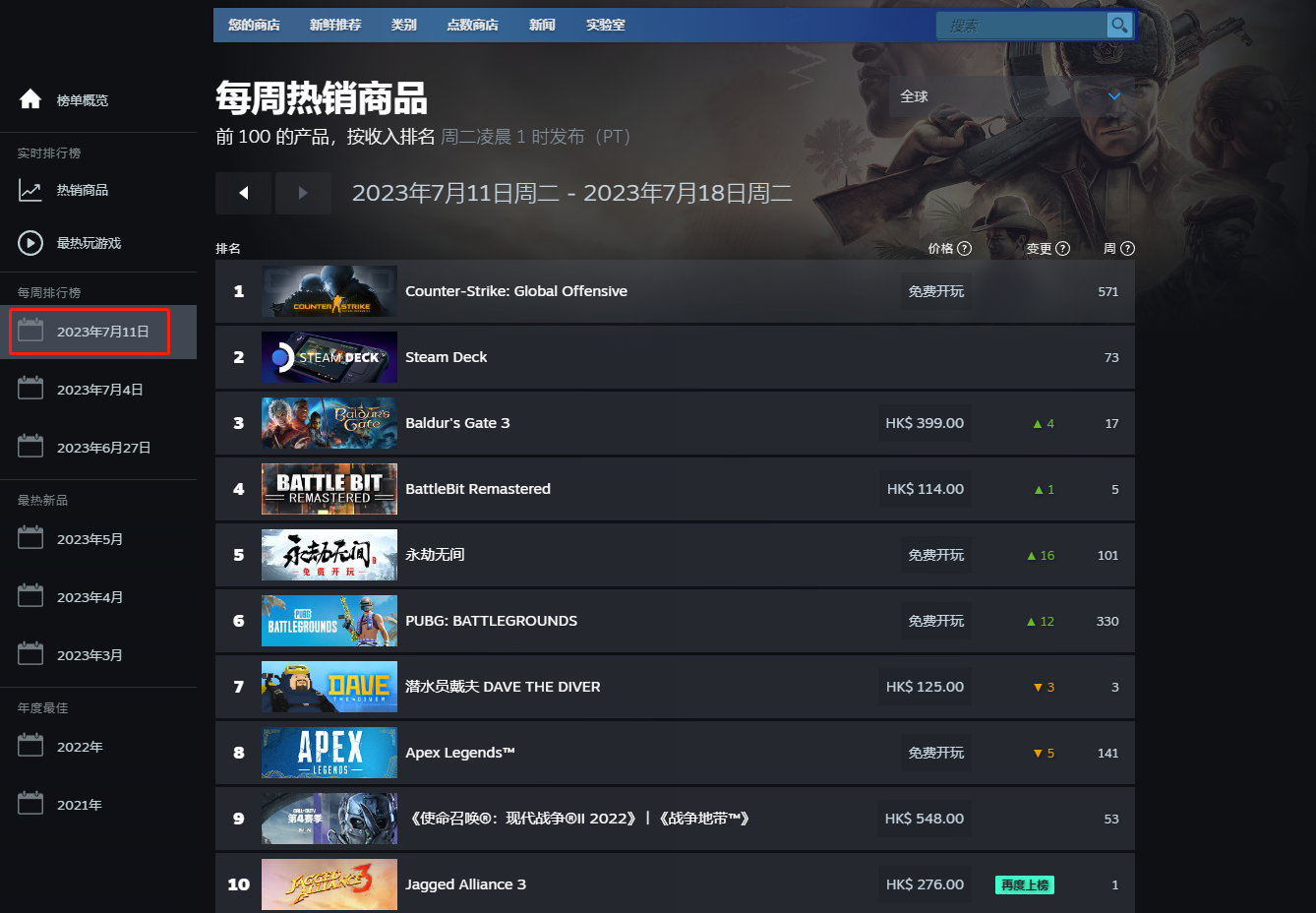Click the Apex Legends™ title text
Screen dimensions: 1316x913
point(460,753)
